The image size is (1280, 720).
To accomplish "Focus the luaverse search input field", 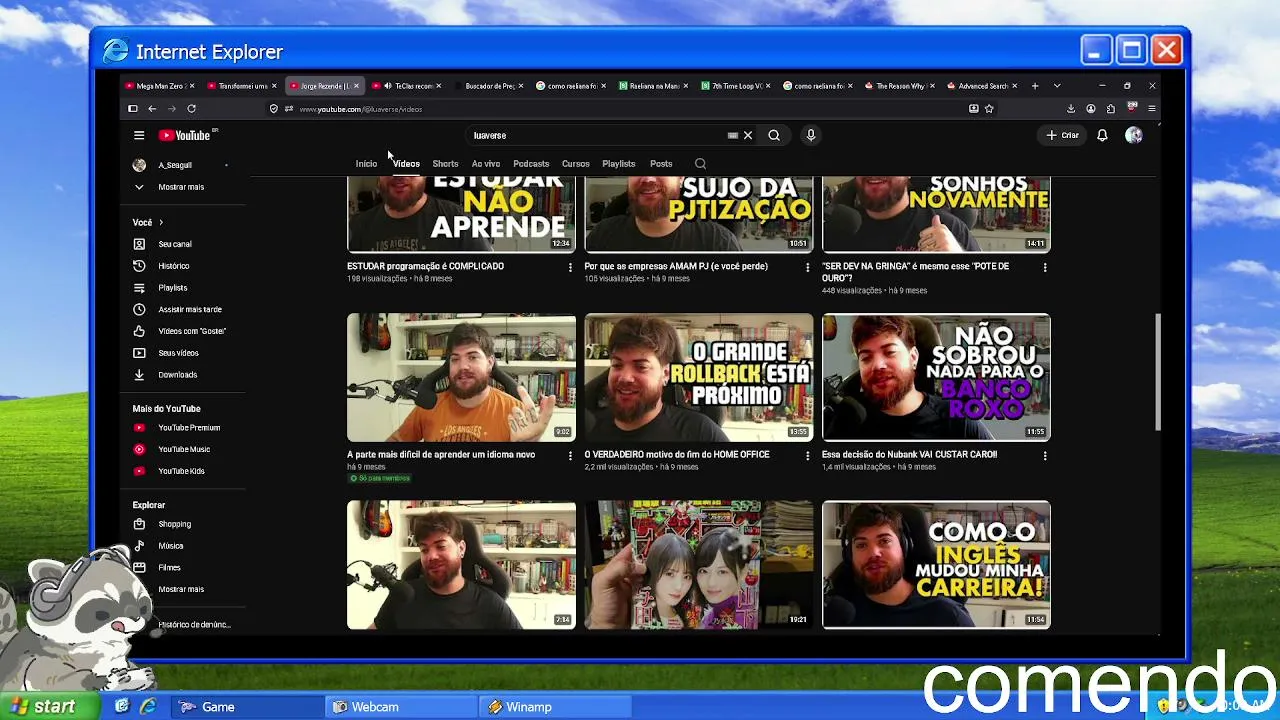I will click(600, 135).
